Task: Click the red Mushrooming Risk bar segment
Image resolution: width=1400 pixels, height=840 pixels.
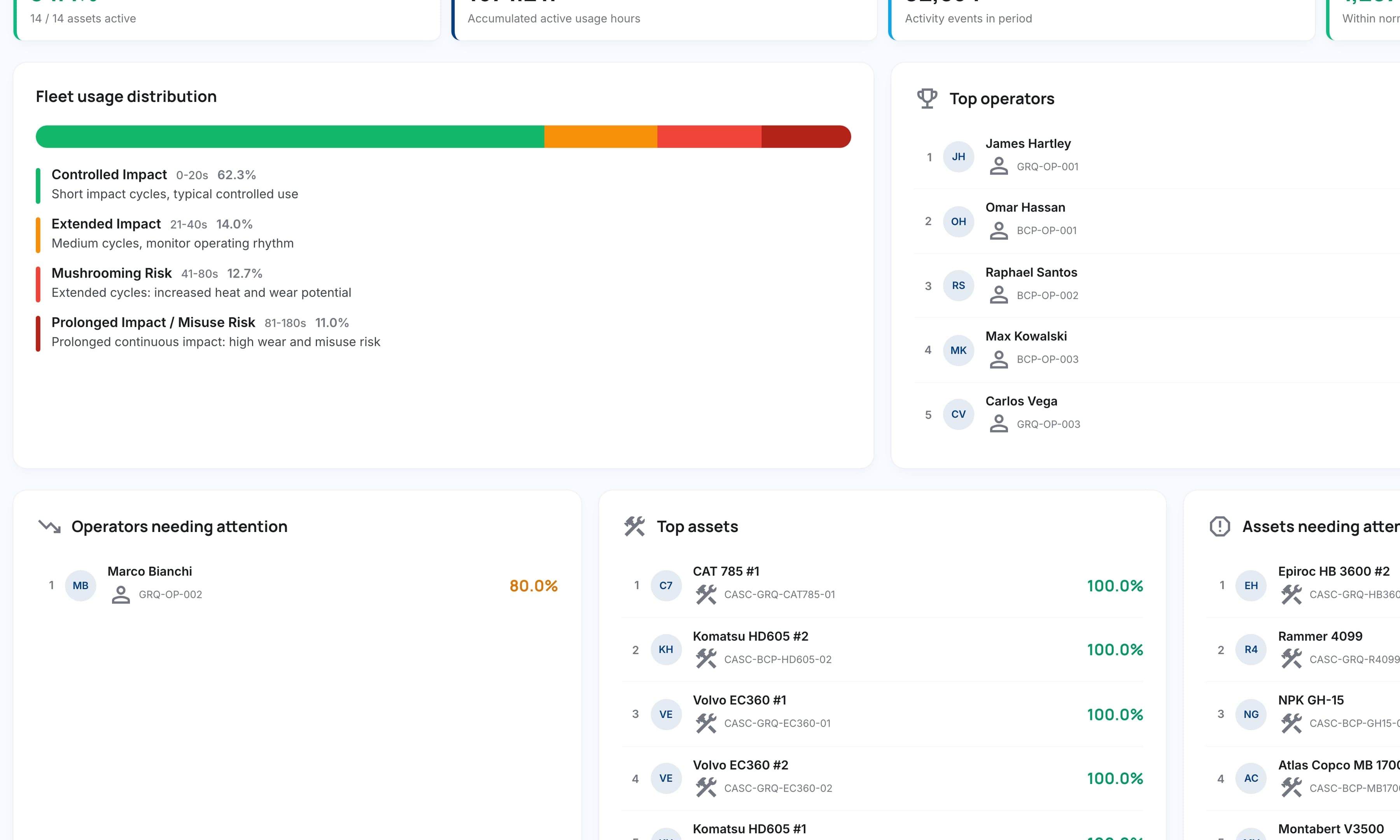Action: click(710, 136)
